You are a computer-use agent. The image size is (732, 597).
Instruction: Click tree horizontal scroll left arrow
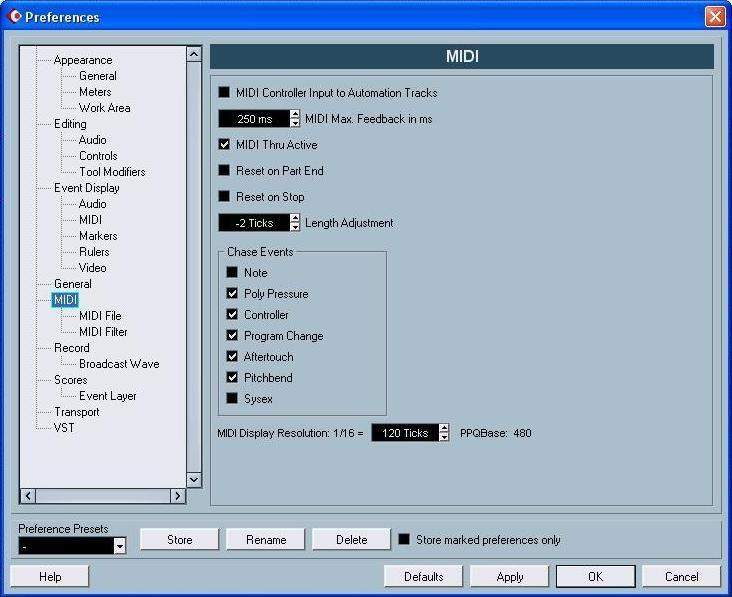pos(28,495)
